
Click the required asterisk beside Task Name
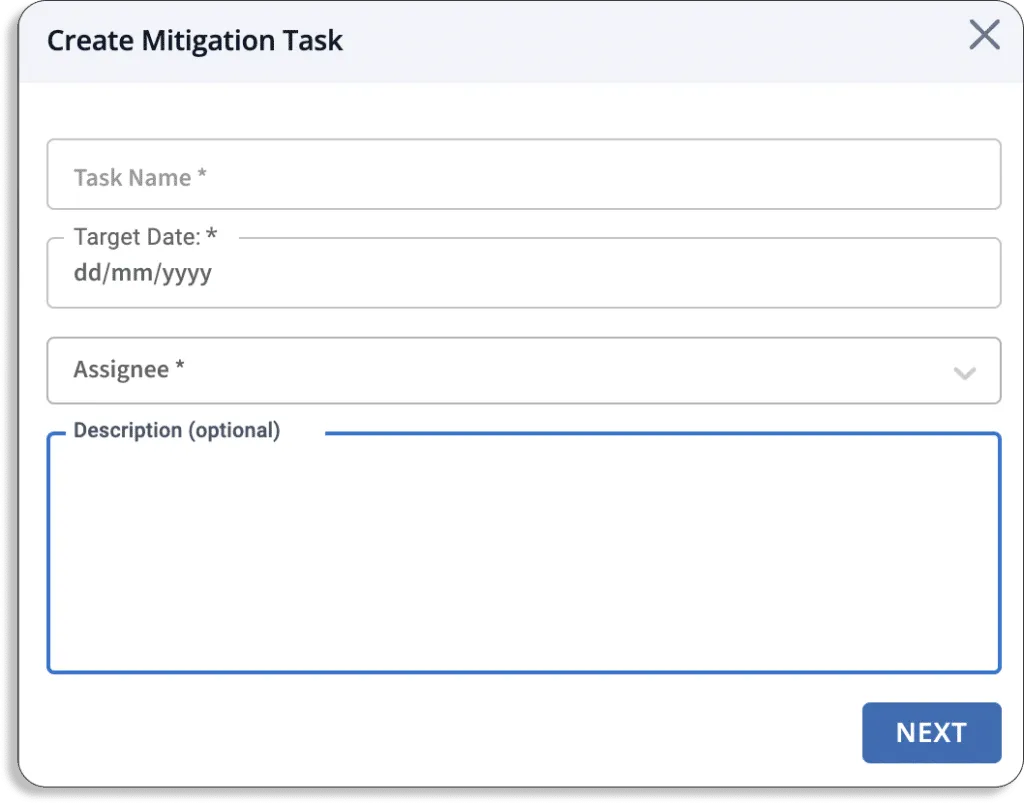pos(202,173)
